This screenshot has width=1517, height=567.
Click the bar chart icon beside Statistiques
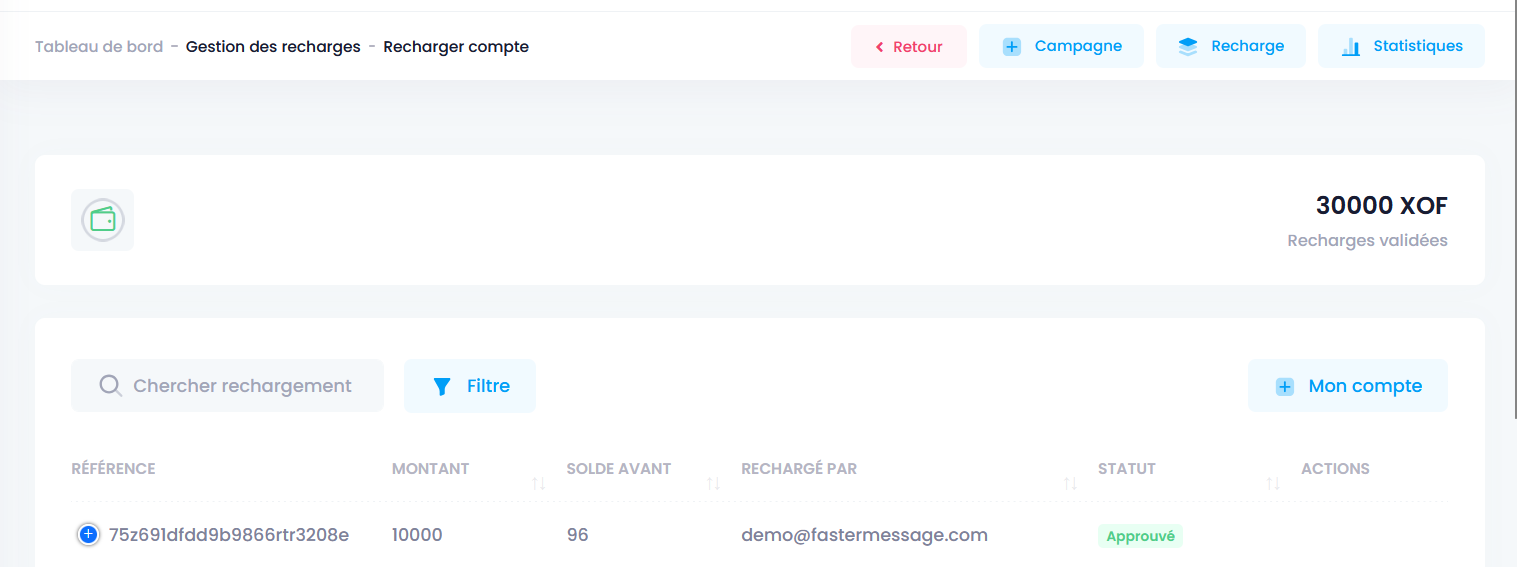(x=1350, y=47)
